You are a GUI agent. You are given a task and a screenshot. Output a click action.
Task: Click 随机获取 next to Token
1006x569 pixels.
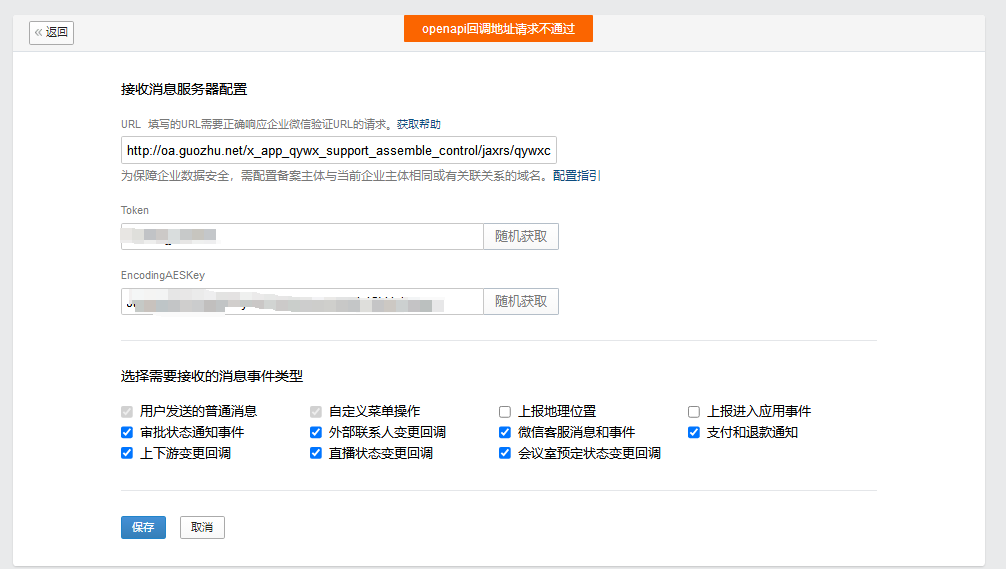coord(521,236)
